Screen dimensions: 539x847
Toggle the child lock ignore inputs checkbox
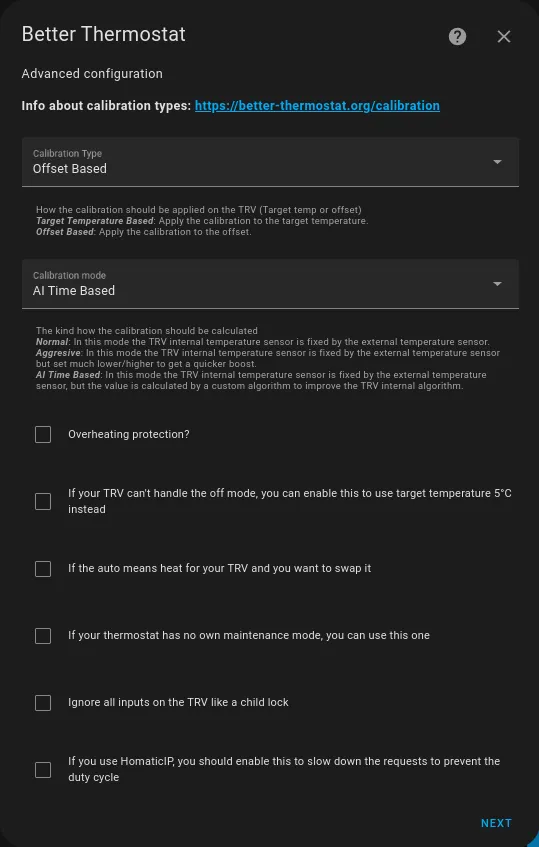click(x=43, y=702)
